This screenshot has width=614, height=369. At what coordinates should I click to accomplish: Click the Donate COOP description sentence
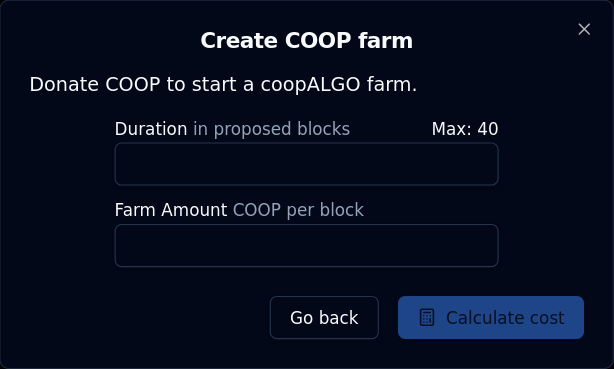point(223,85)
